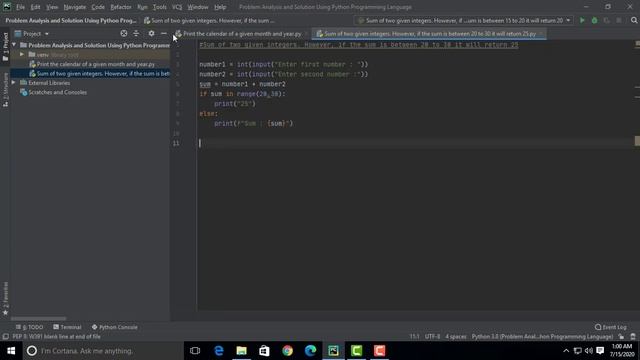Open the Navigate menu
Image resolution: width=640 pixels, height=360 pixels.
pyautogui.click(x=75, y=7)
